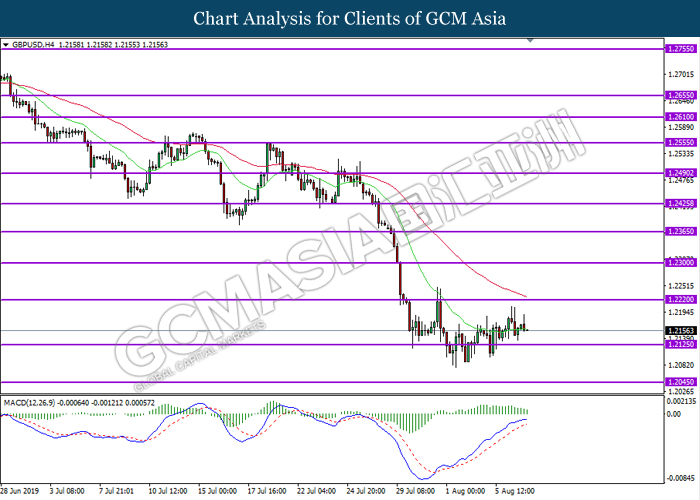Image resolution: width=700 pixels, height=500 pixels.
Task: Click the 24 Jul 20:00 time label
Action: coord(366,491)
